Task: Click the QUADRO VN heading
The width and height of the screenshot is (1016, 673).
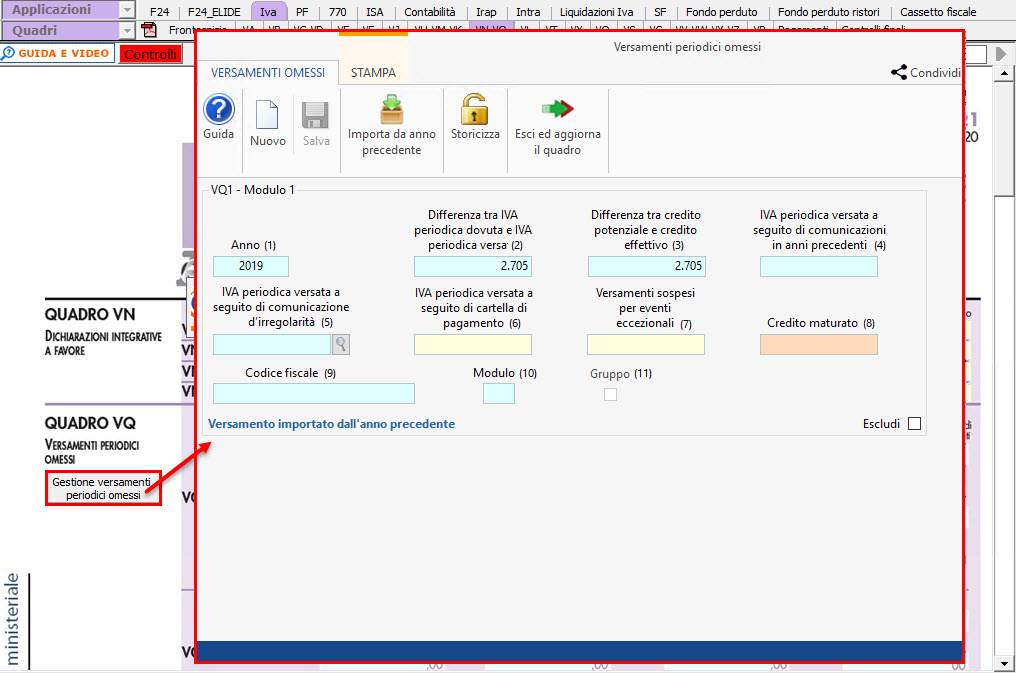Action: click(90, 315)
